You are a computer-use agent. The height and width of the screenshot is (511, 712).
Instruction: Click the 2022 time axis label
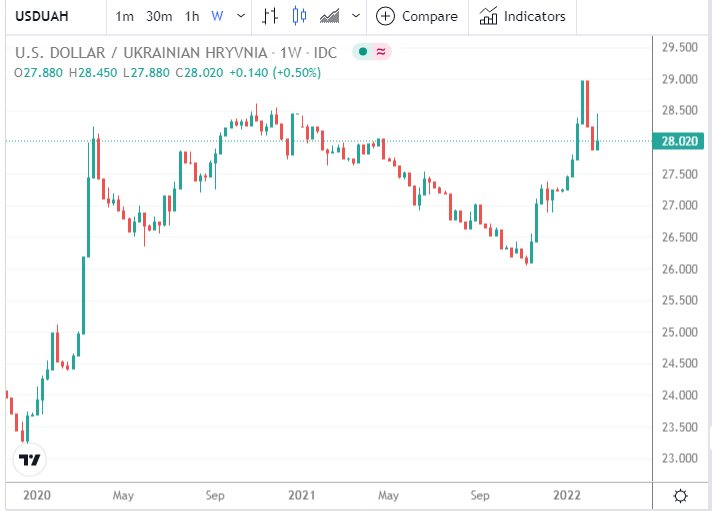(x=567, y=495)
